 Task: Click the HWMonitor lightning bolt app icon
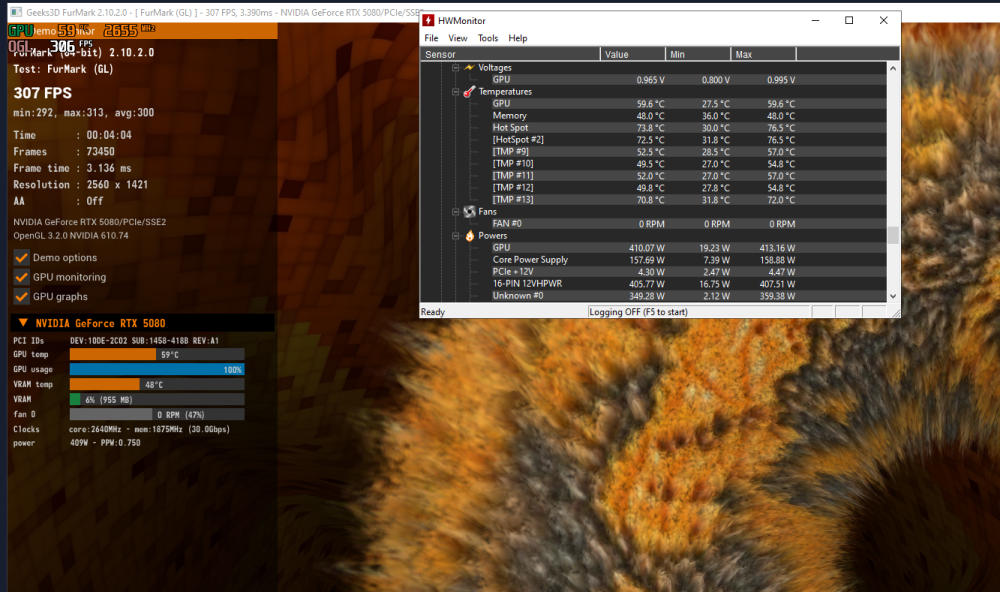point(429,20)
